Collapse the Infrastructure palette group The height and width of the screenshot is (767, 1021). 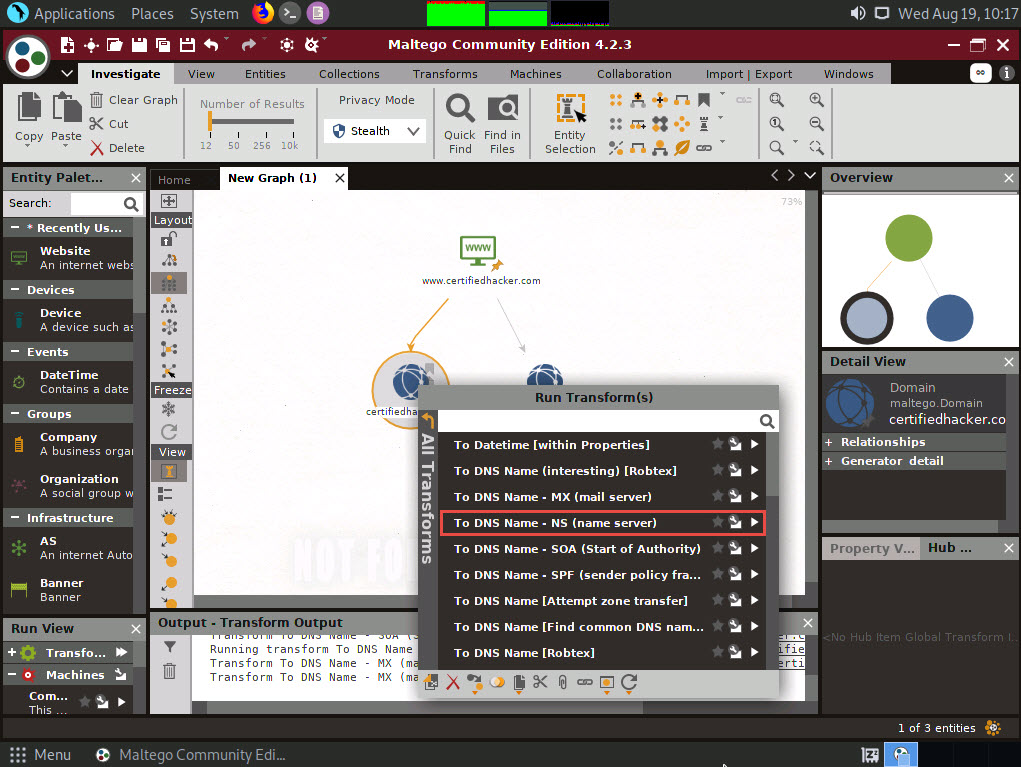tap(15, 518)
